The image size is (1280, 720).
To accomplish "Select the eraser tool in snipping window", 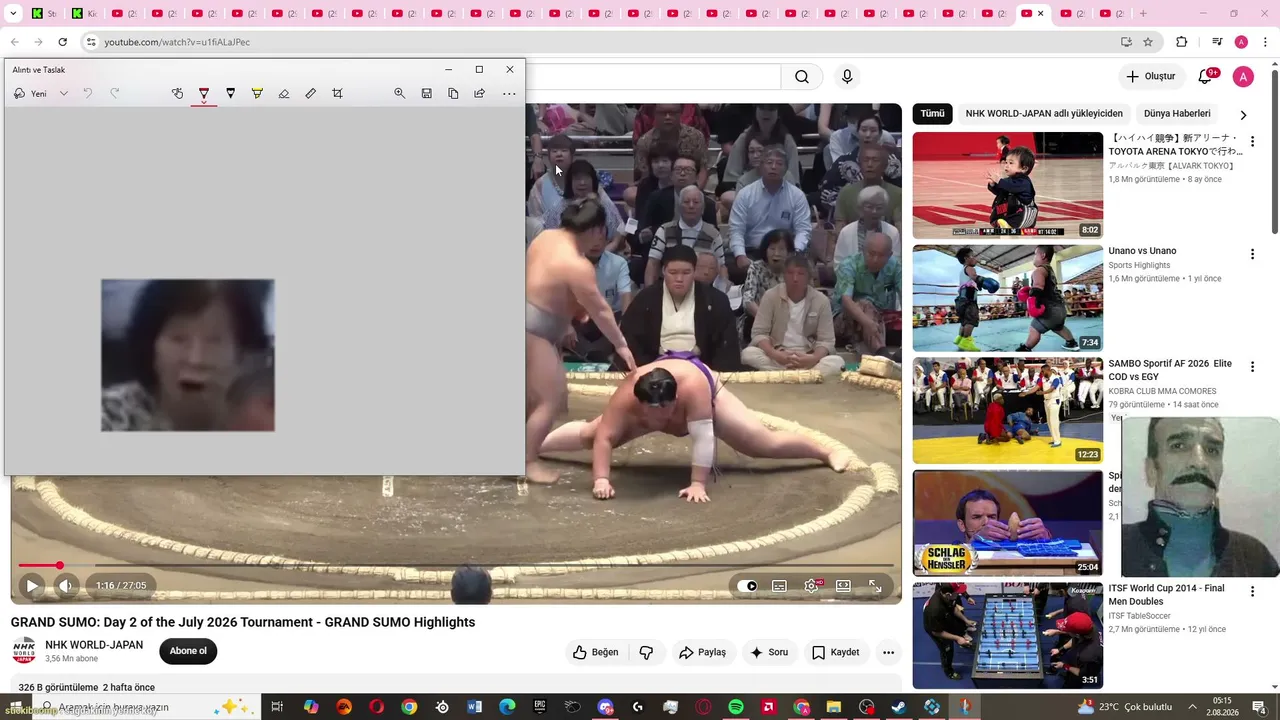I will (284, 93).
